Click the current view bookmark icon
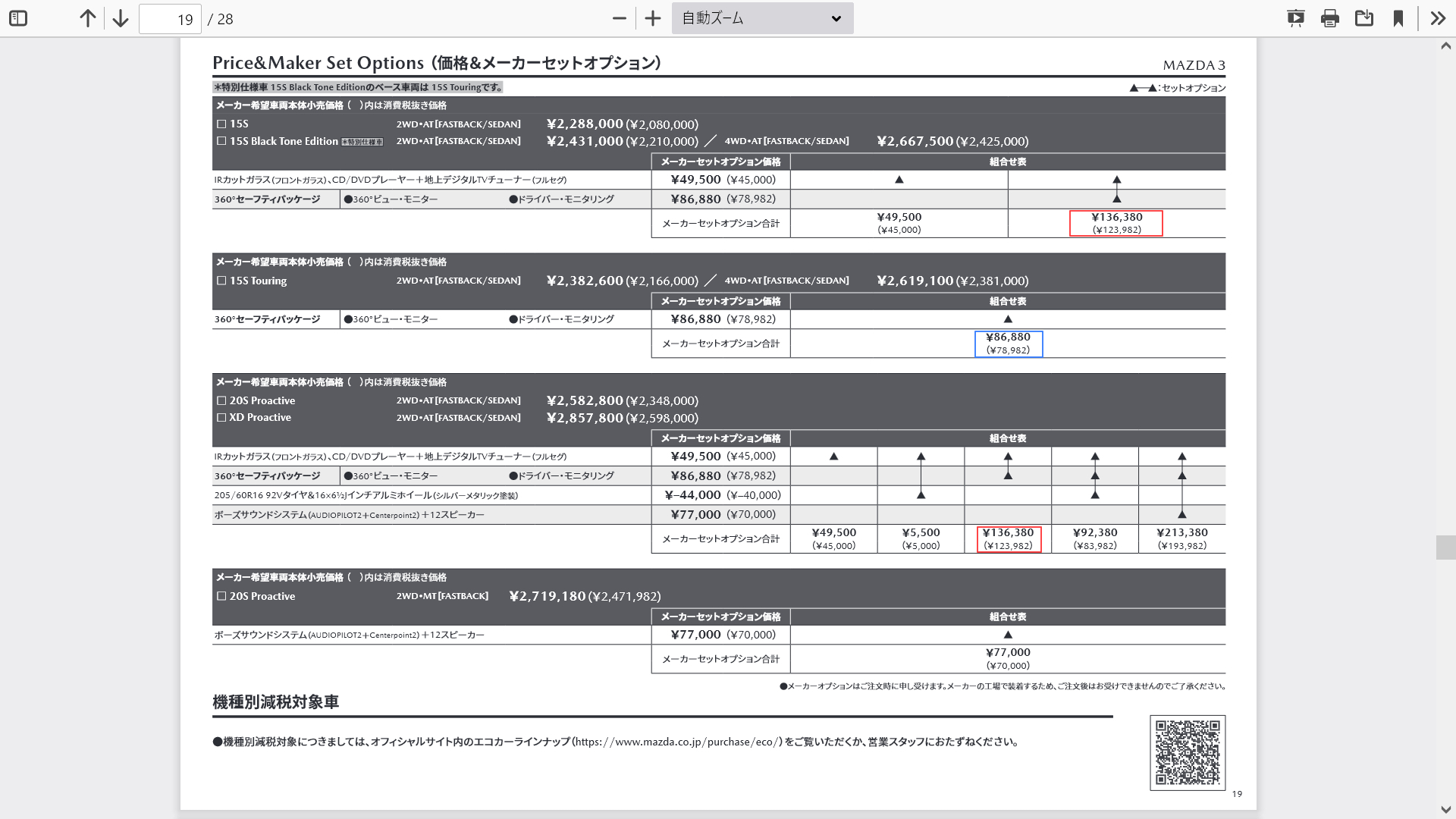The height and width of the screenshot is (819, 1456). coord(1398,18)
